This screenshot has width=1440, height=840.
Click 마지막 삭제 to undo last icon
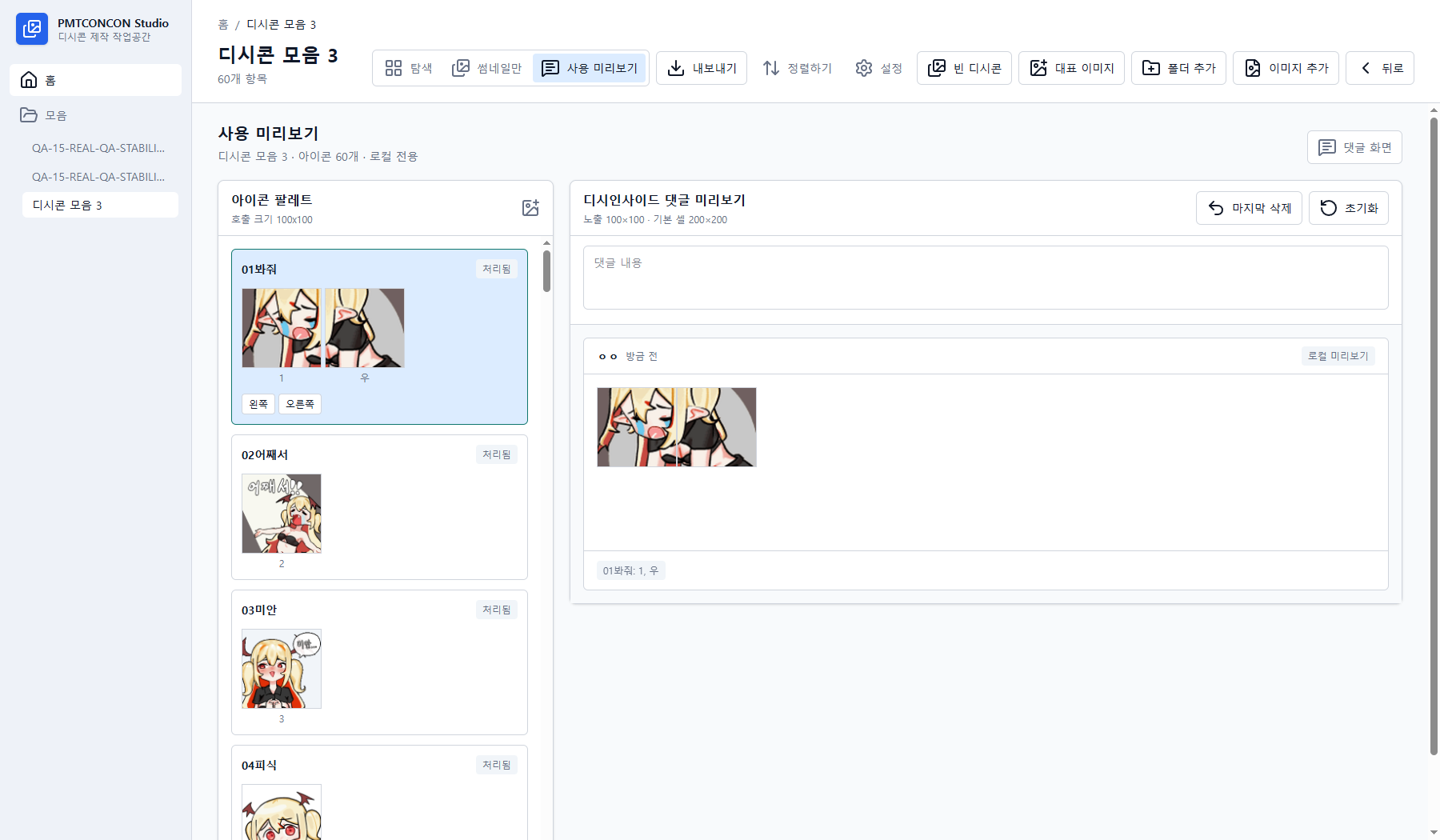point(1249,208)
